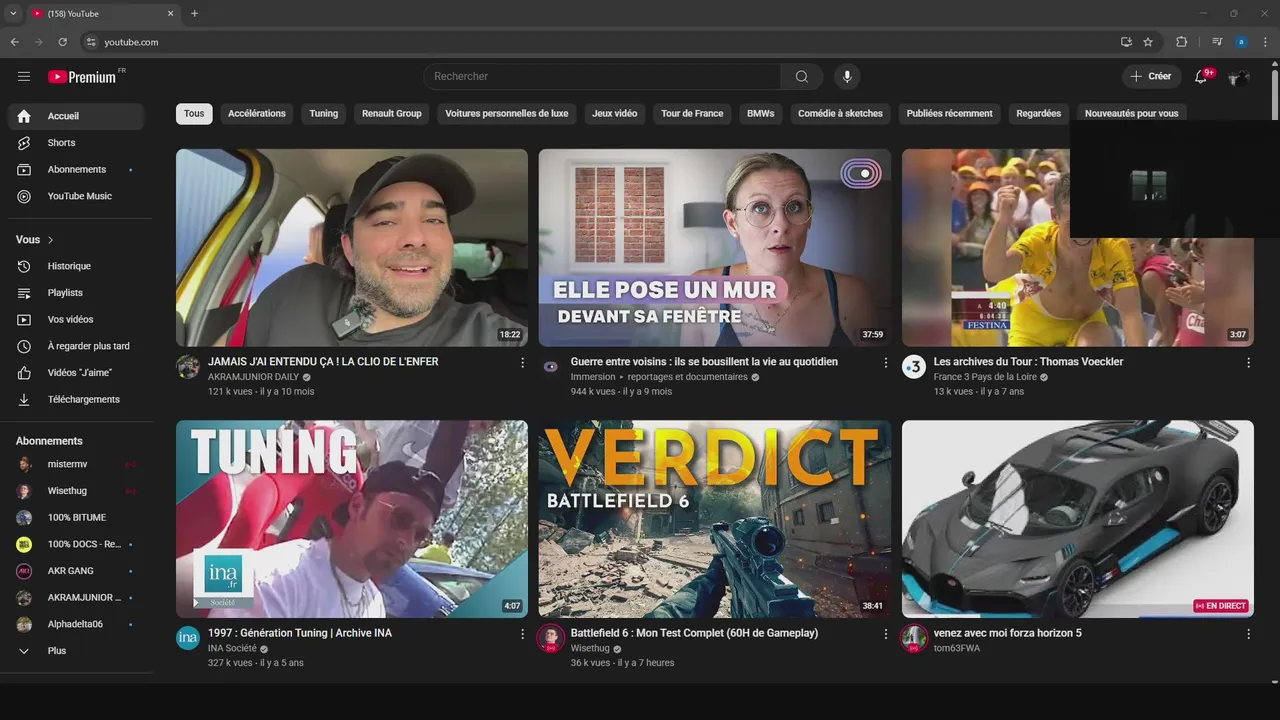This screenshot has width=1280, height=720.
Task: Select the Tour de France filter chip
Action: (692, 114)
